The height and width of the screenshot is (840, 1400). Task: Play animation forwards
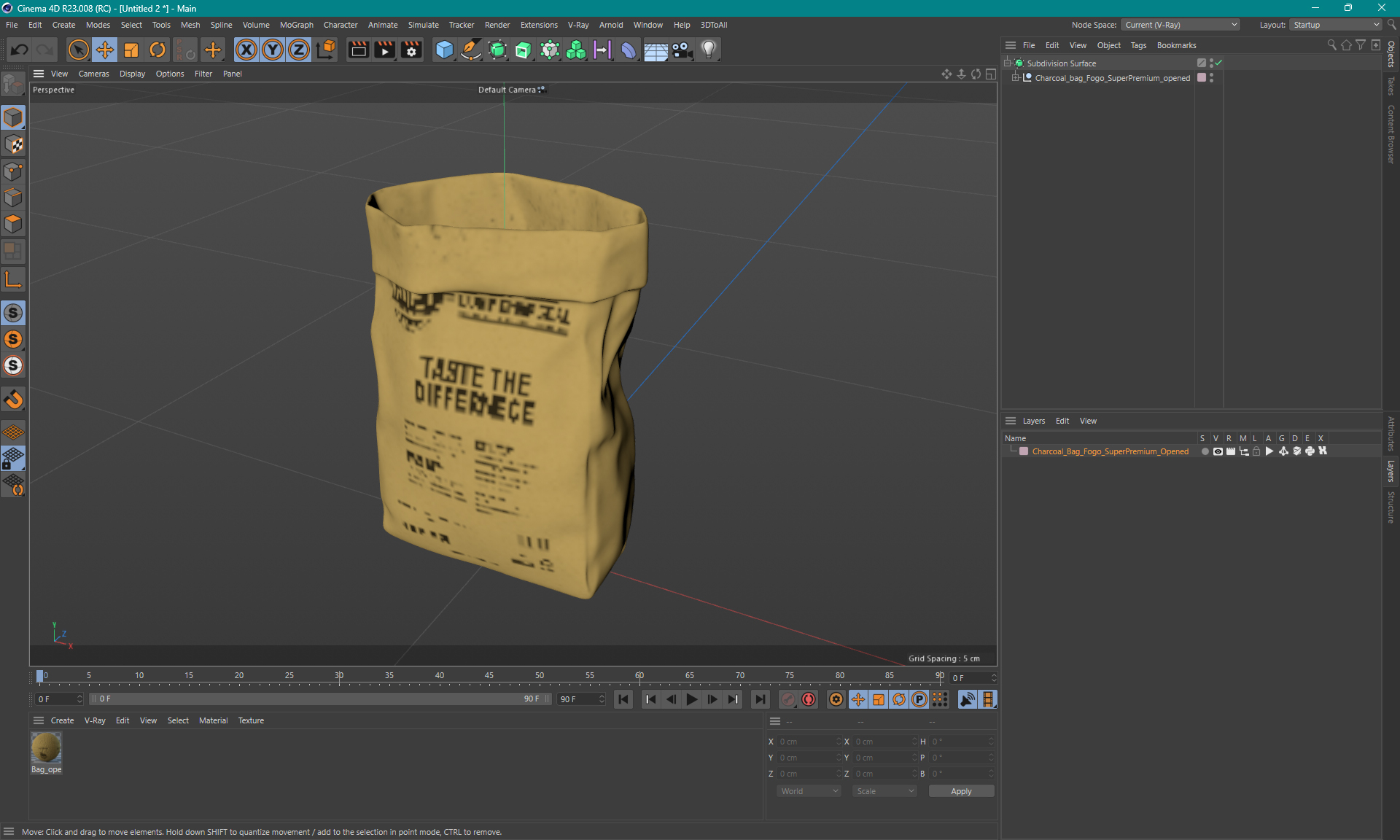coord(692,699)
